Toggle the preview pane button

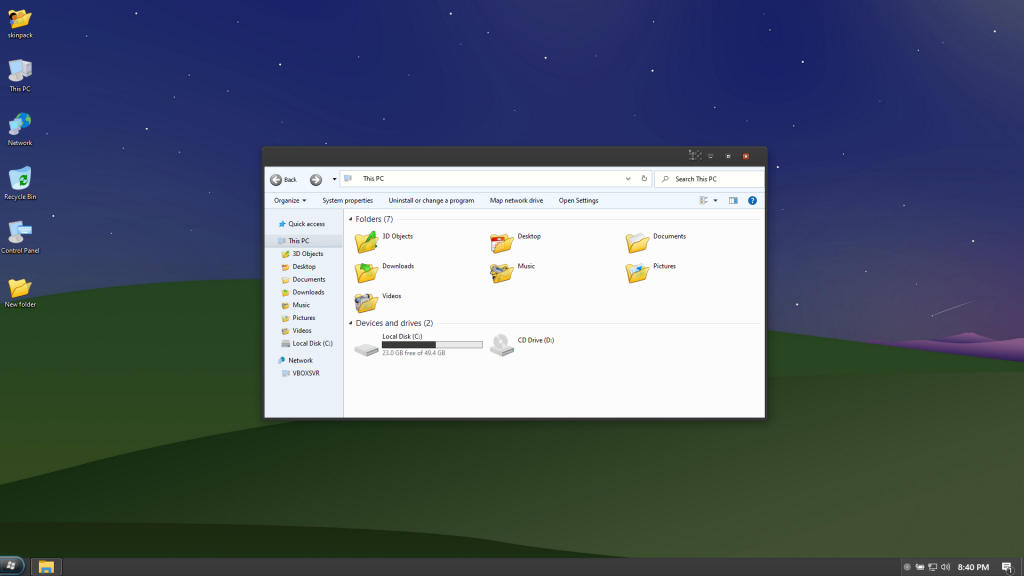pyautogui.click(x=733, y=200)
